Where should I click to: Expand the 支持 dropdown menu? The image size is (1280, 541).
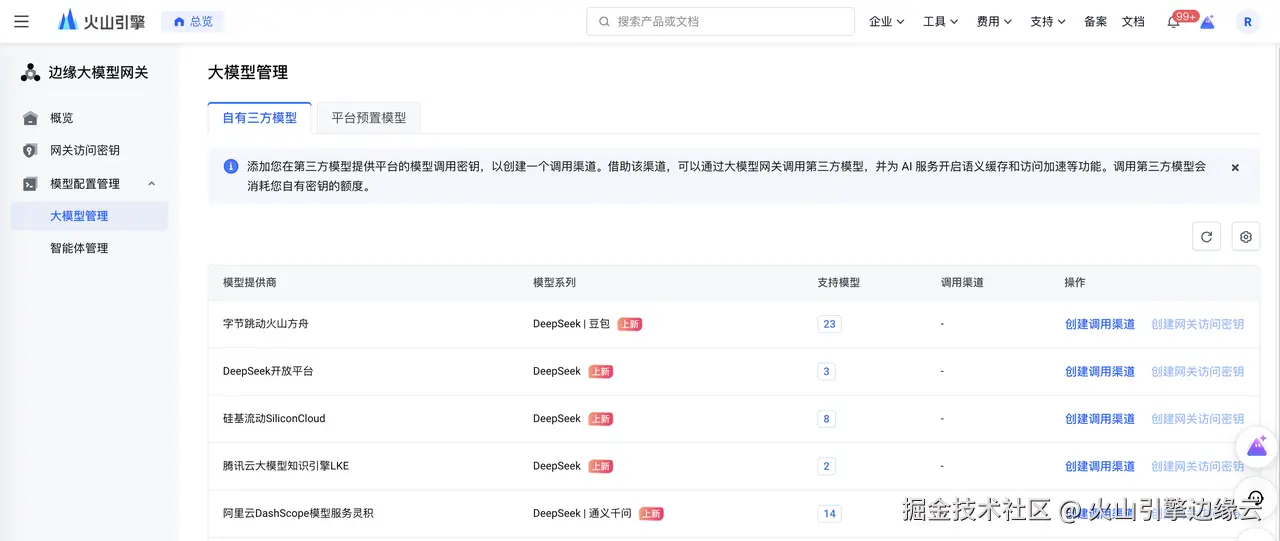click(x=1048, y=21)
